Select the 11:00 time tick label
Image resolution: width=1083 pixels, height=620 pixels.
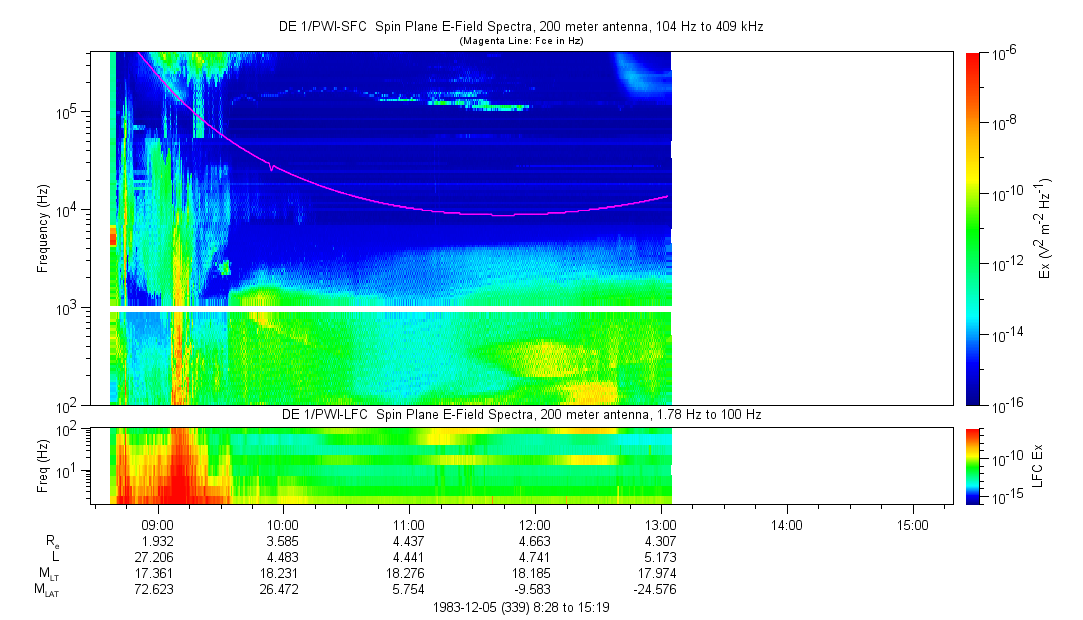[409, 524]
